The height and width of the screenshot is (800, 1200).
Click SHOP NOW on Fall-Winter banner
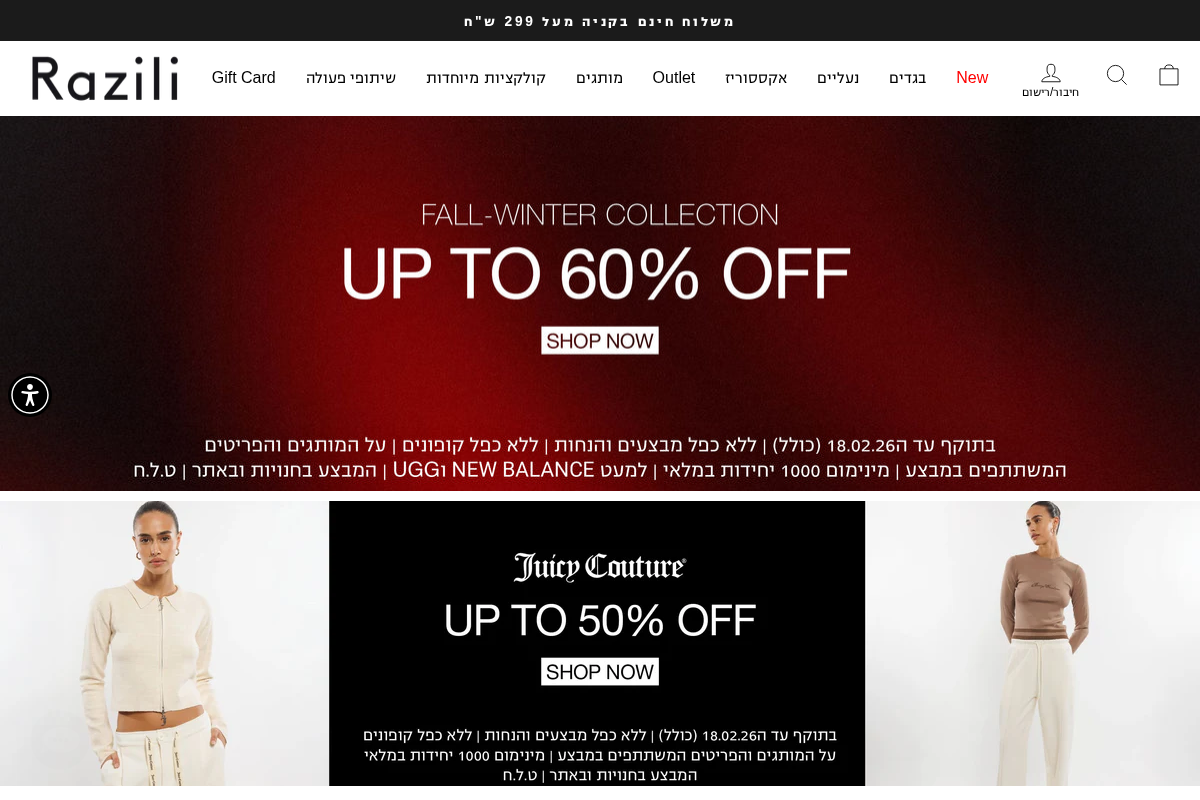[600, 340]
